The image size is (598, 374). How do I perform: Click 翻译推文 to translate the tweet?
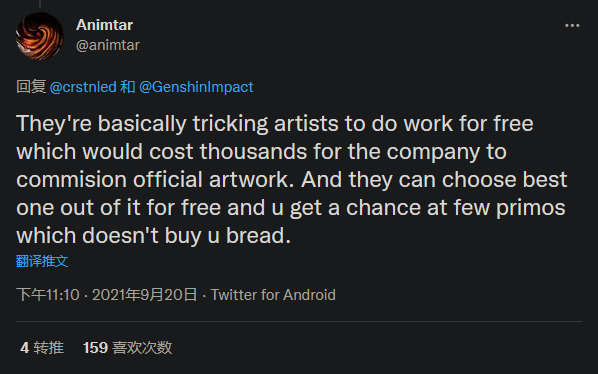coord(42,261)
